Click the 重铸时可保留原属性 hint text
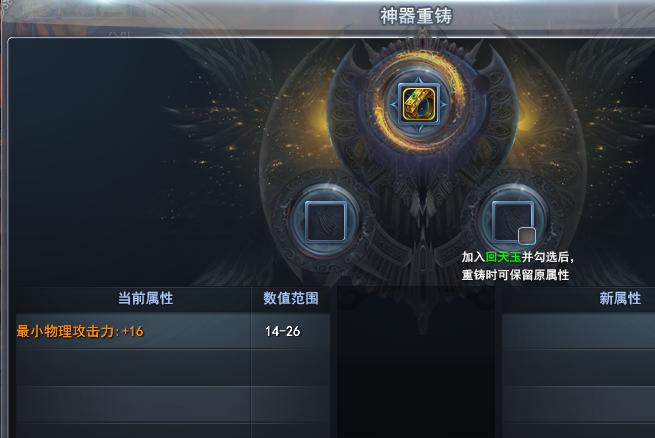655x438 pixels. [515, 275]
